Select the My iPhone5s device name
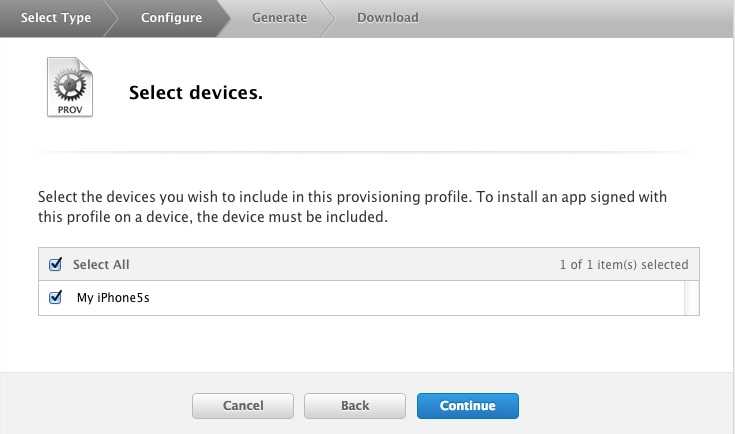 [x=113, y=298]
